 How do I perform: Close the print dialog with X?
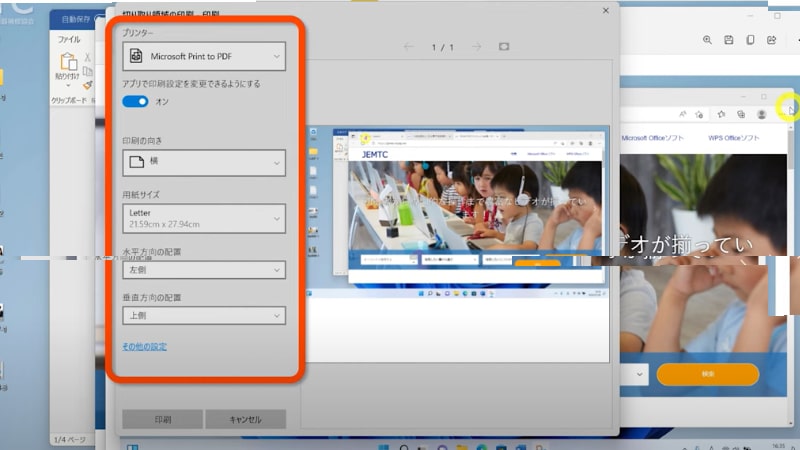(606, 10)
